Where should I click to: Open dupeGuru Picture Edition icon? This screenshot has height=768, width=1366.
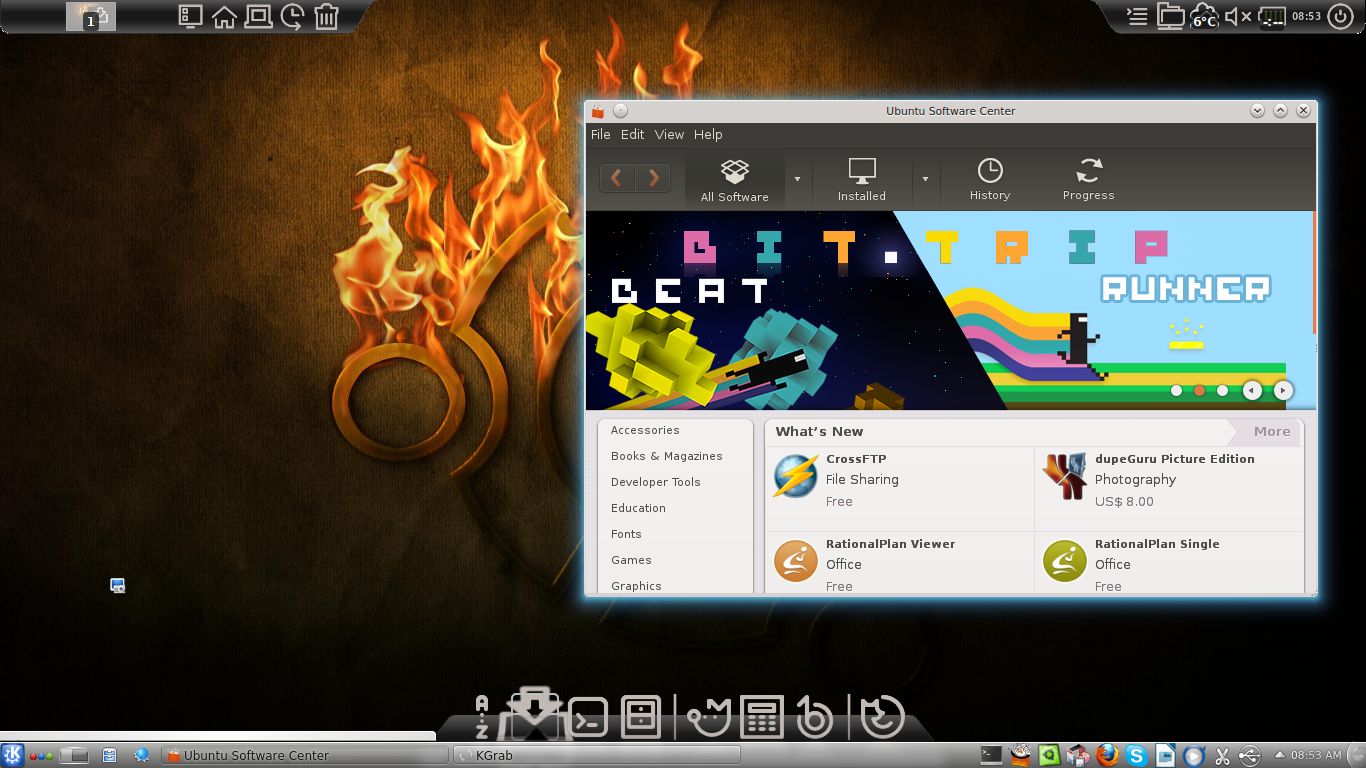click(1064, 477)
